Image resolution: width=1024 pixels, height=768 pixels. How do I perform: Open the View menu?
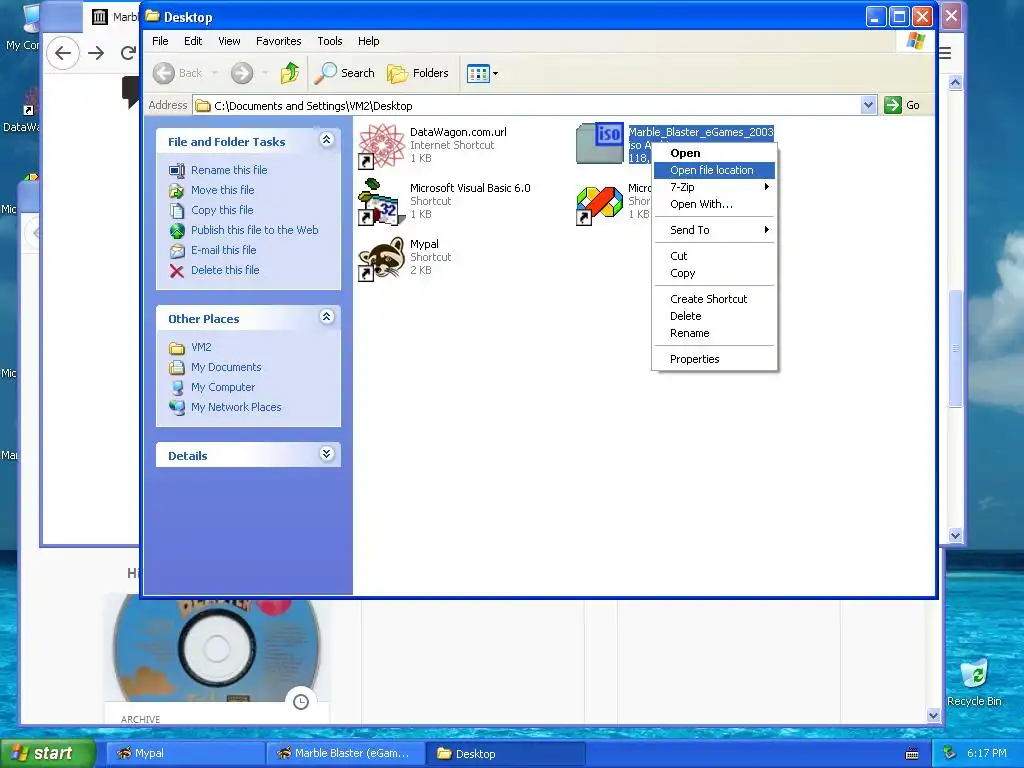(x=229, y=41)
